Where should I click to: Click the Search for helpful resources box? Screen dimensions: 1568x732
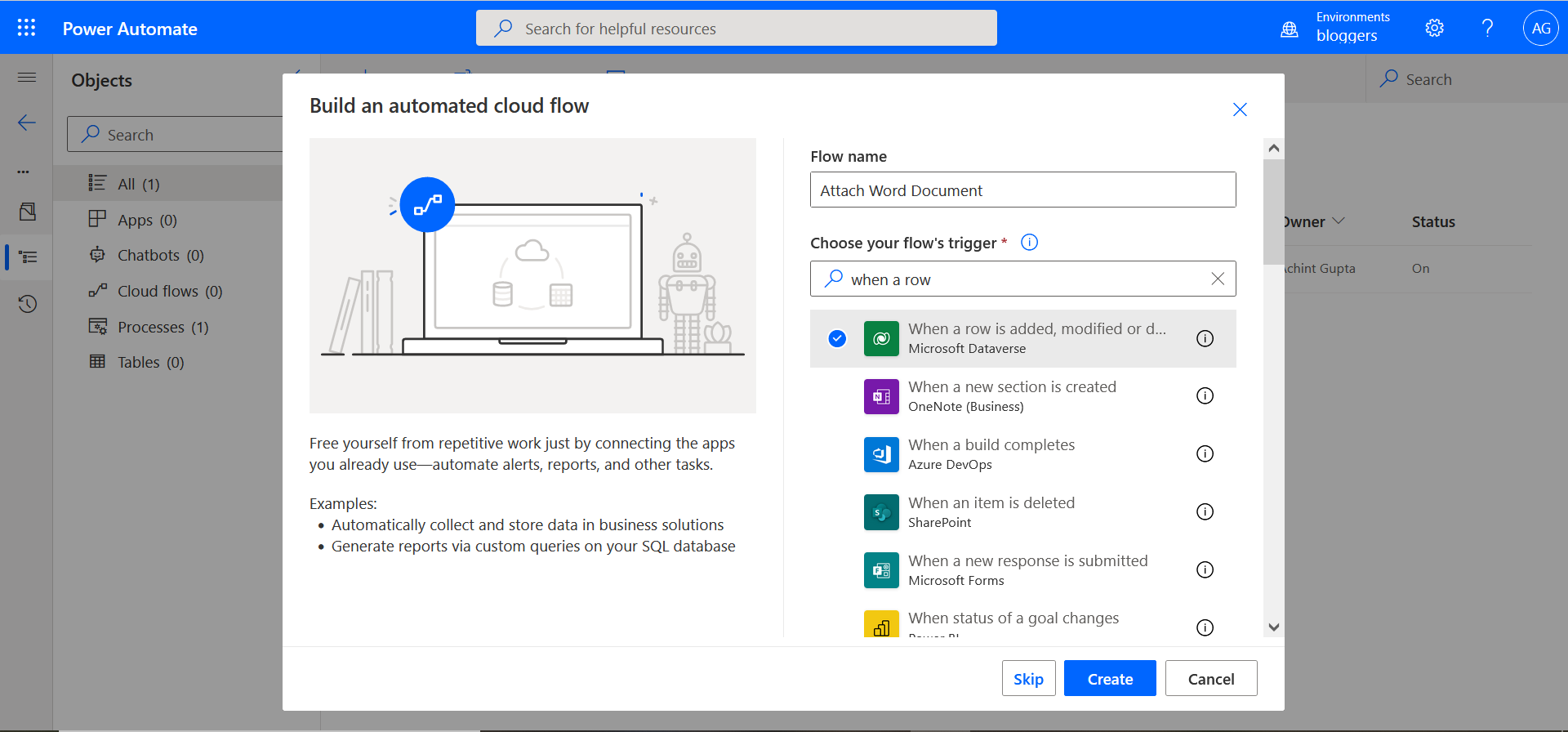pos(736,28)
